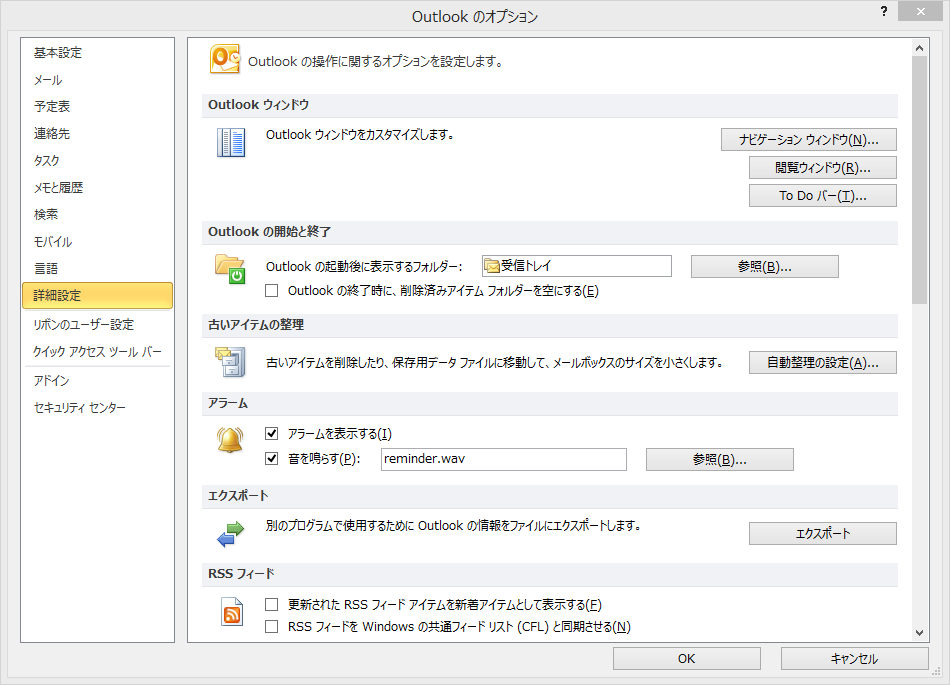Select クイック アクセス ツール バー
The image size is (950, 685).
coord(97,351)
